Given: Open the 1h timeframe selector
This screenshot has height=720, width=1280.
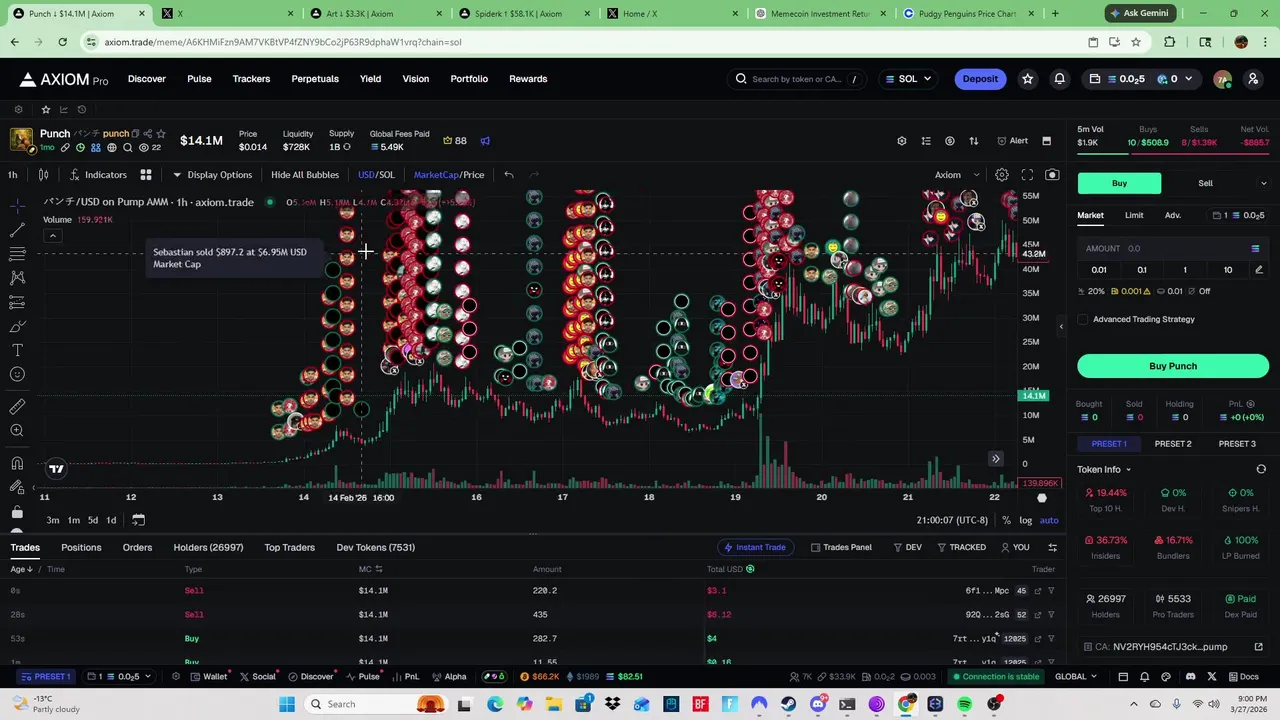Looking at the screenshot, I should [12, 175].
